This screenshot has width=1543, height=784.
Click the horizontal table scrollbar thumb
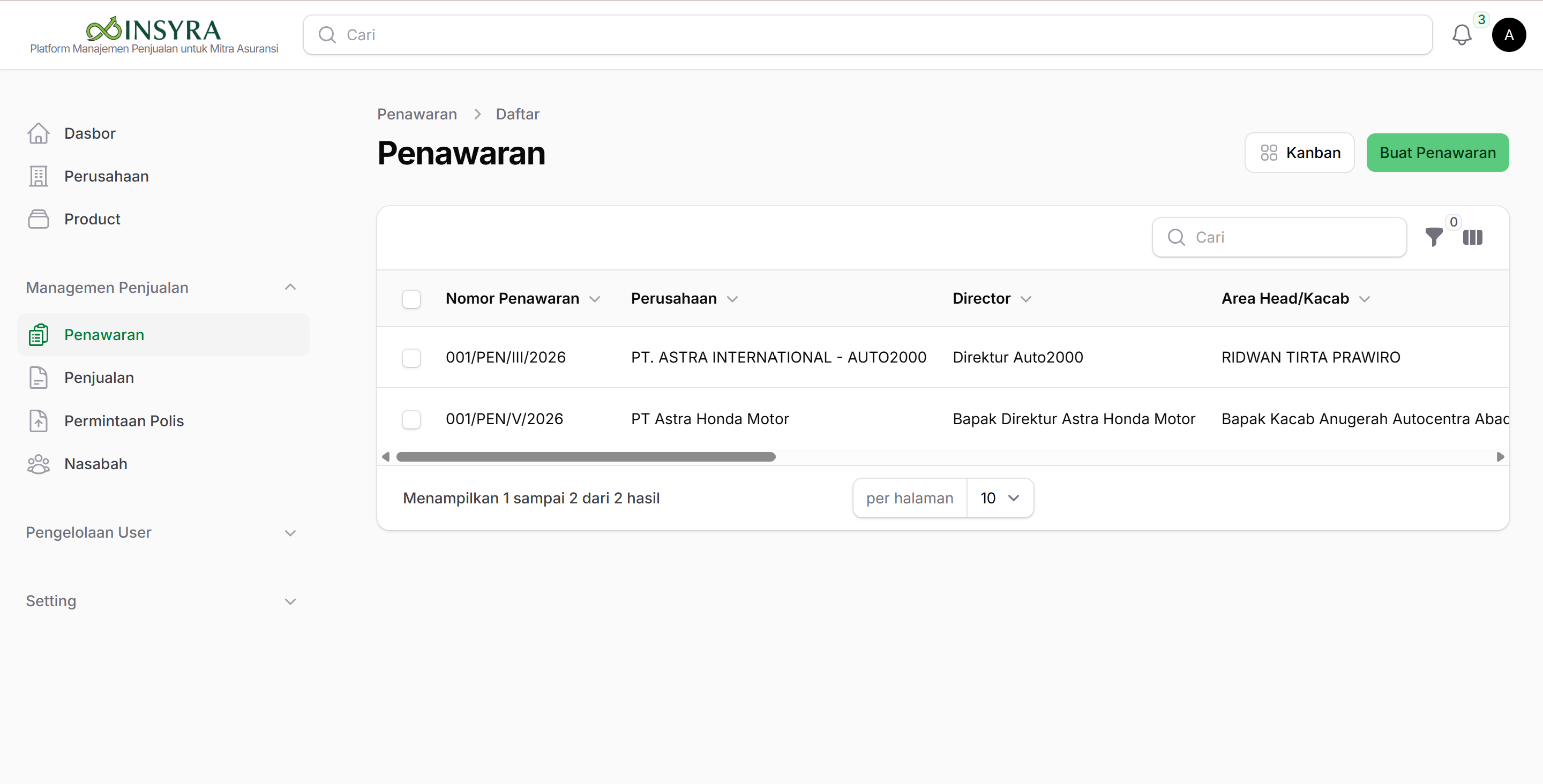[x=586, y=457]
